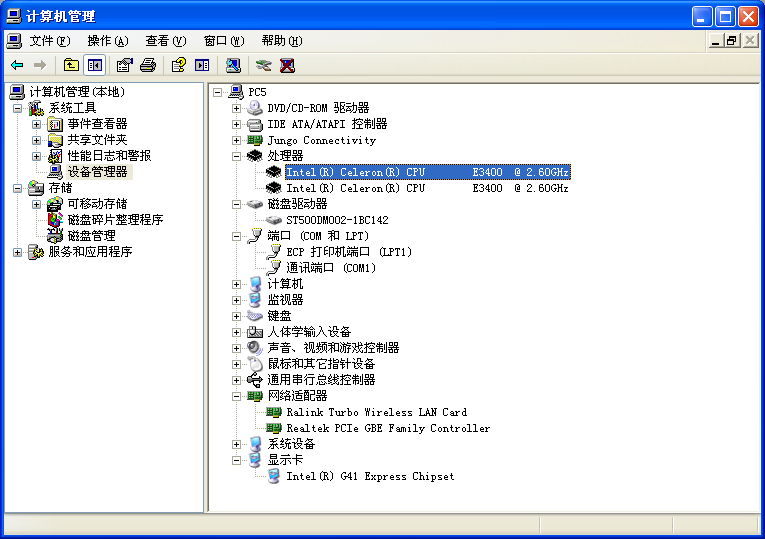Open the system menu icon in menu bar

click(14, 41)
